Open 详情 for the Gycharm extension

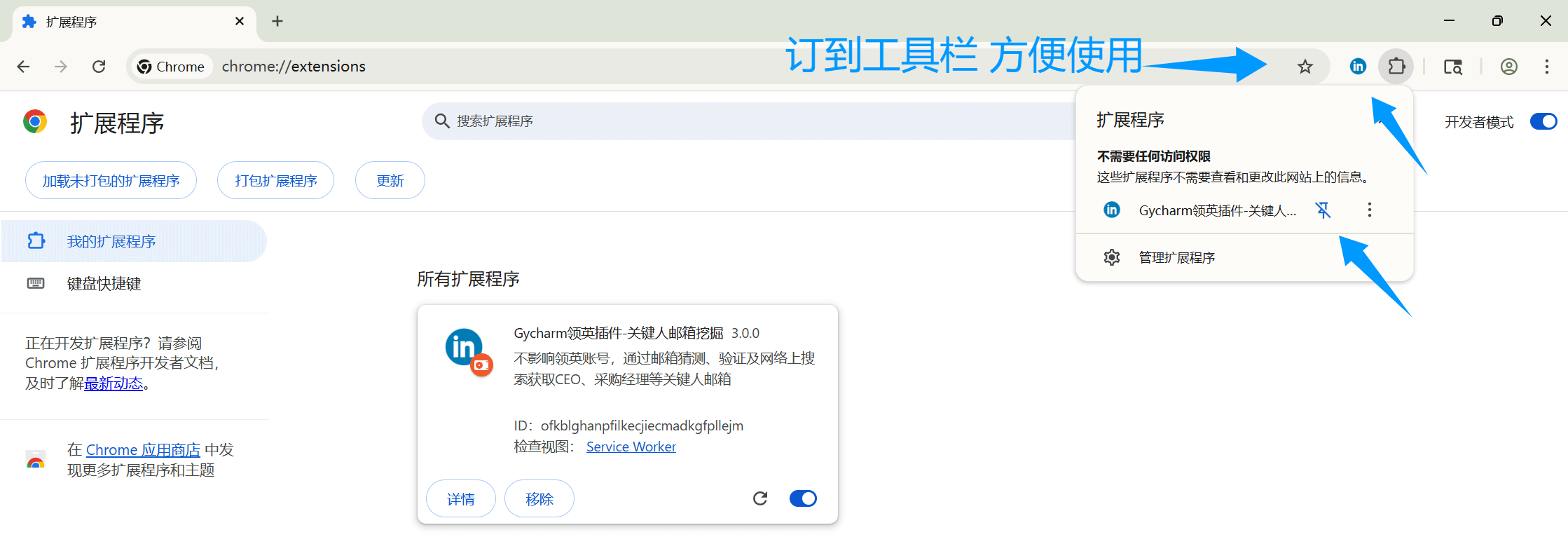461,498
